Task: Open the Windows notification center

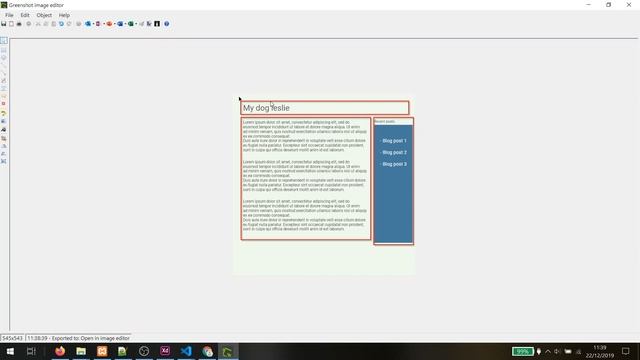Action: pos(626,351)
